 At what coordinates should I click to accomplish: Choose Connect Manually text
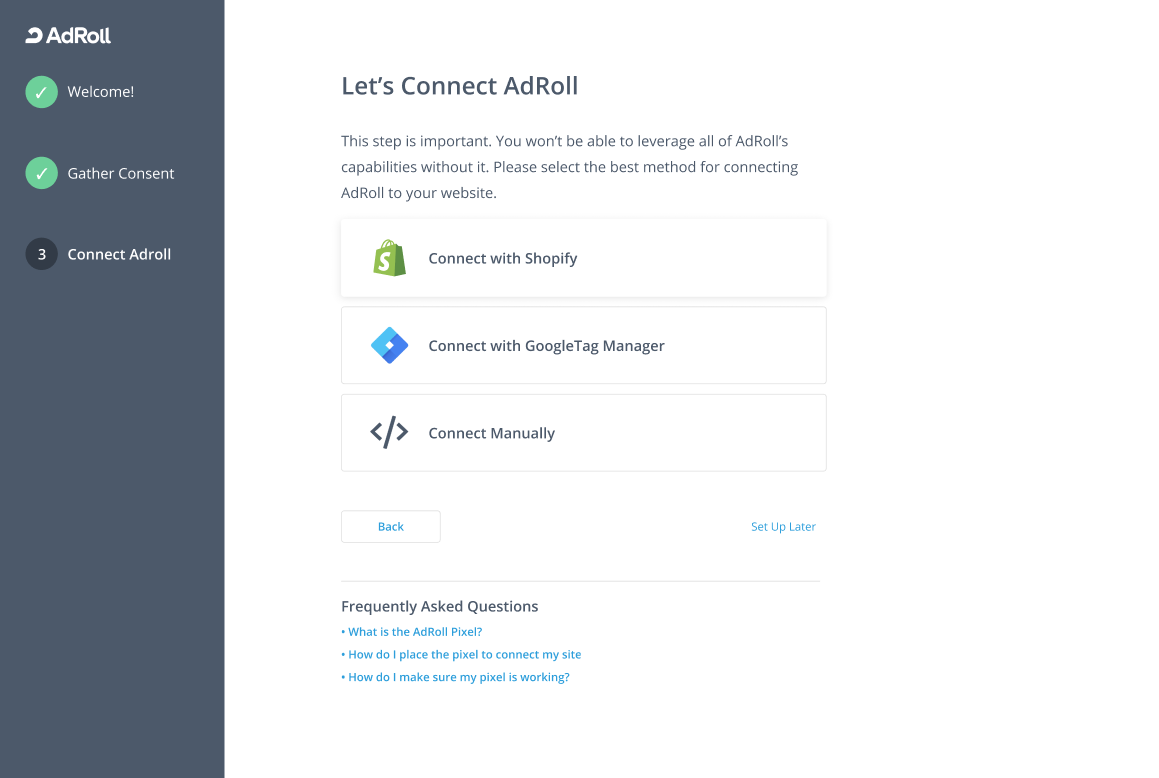492,433
